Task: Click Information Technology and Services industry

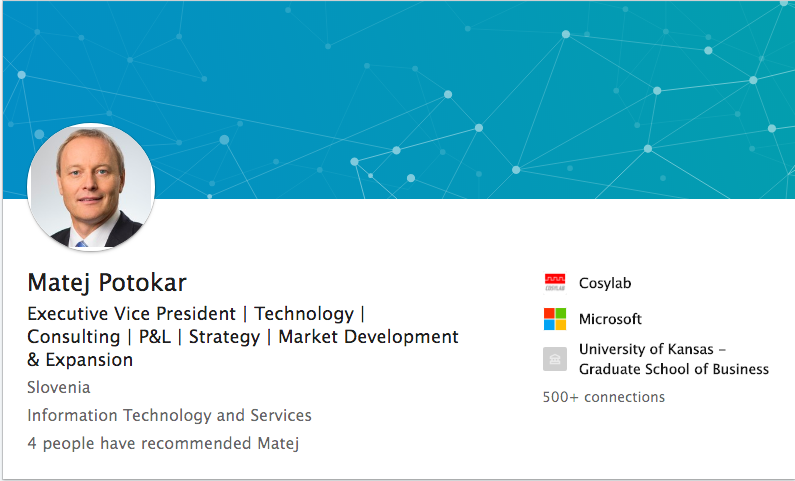Action: click(169, 415)
